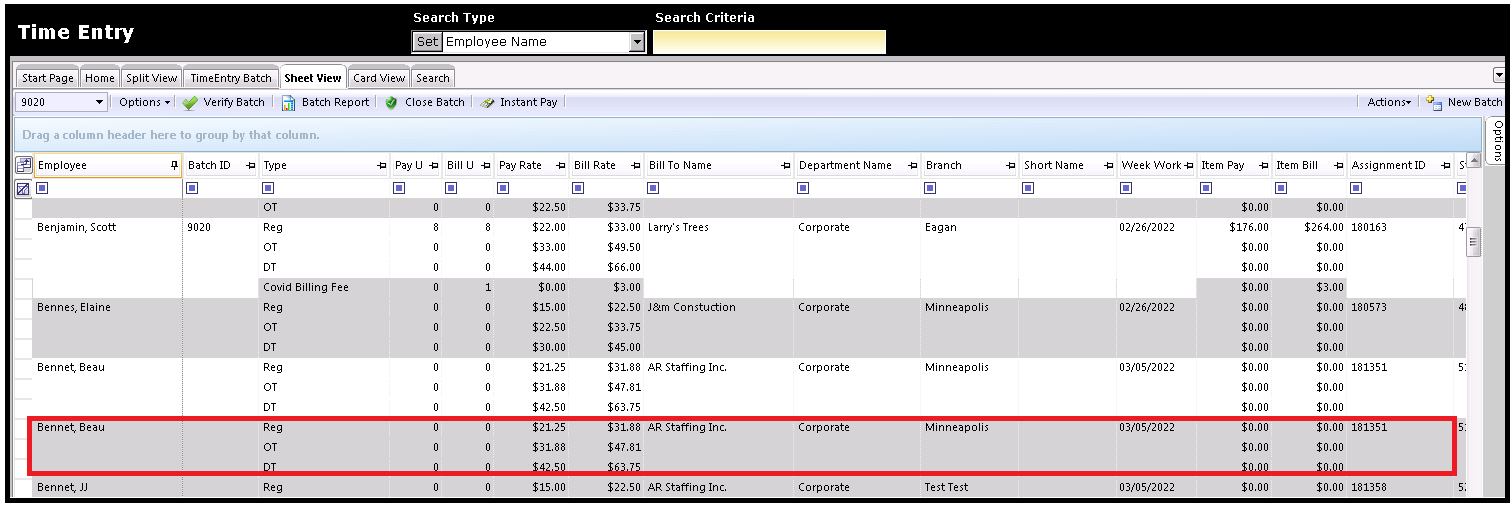The image size is (1511, 507).
Task: Open the filter operator under Employee column
Action: coord(42,188)
